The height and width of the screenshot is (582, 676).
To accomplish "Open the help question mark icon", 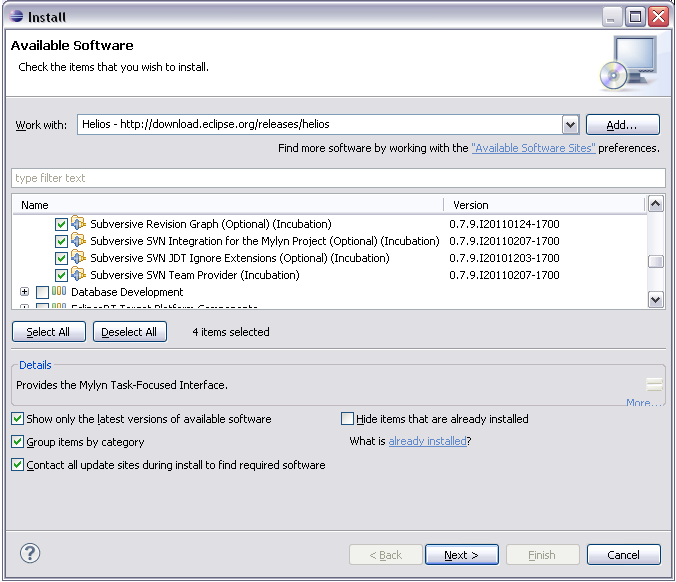I will [x=30, y=553].
